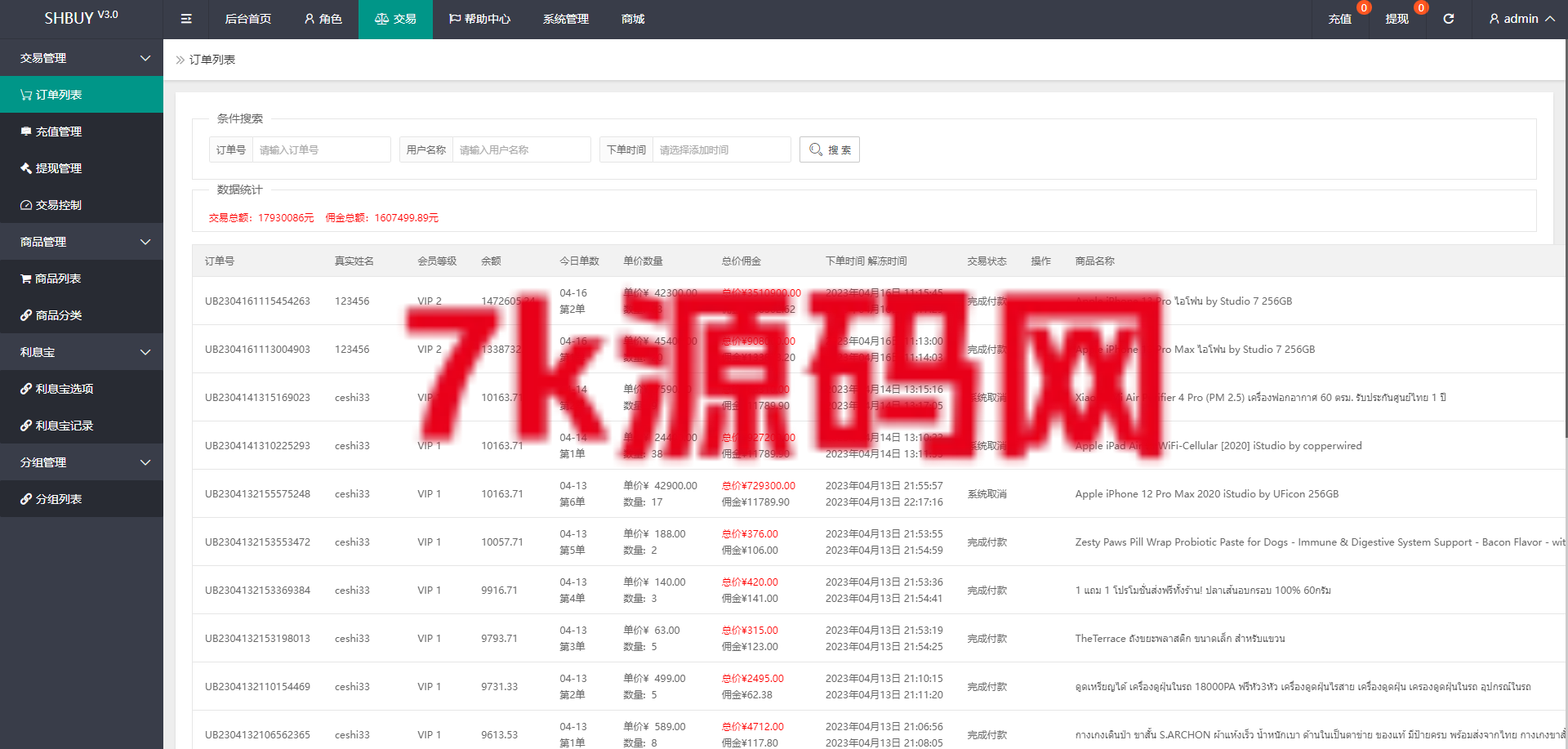Click the 佣金总额 statistic text

point(382,218)
